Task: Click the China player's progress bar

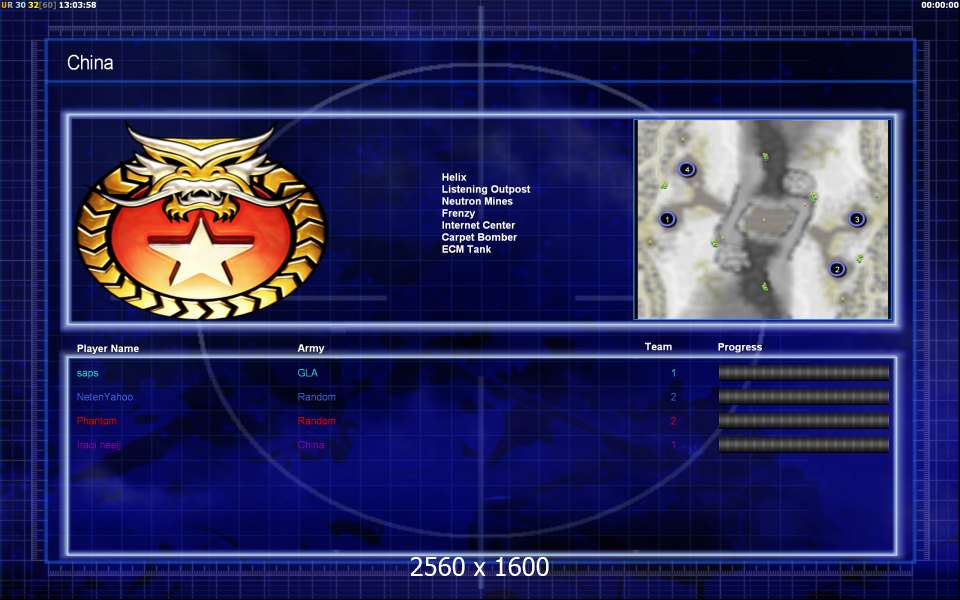Action: [x=803, y=444]
